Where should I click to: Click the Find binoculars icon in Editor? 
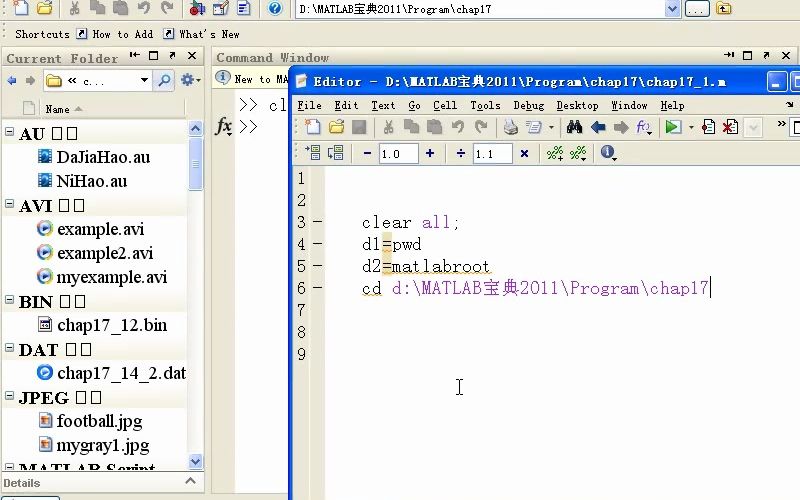coord(574,127)
